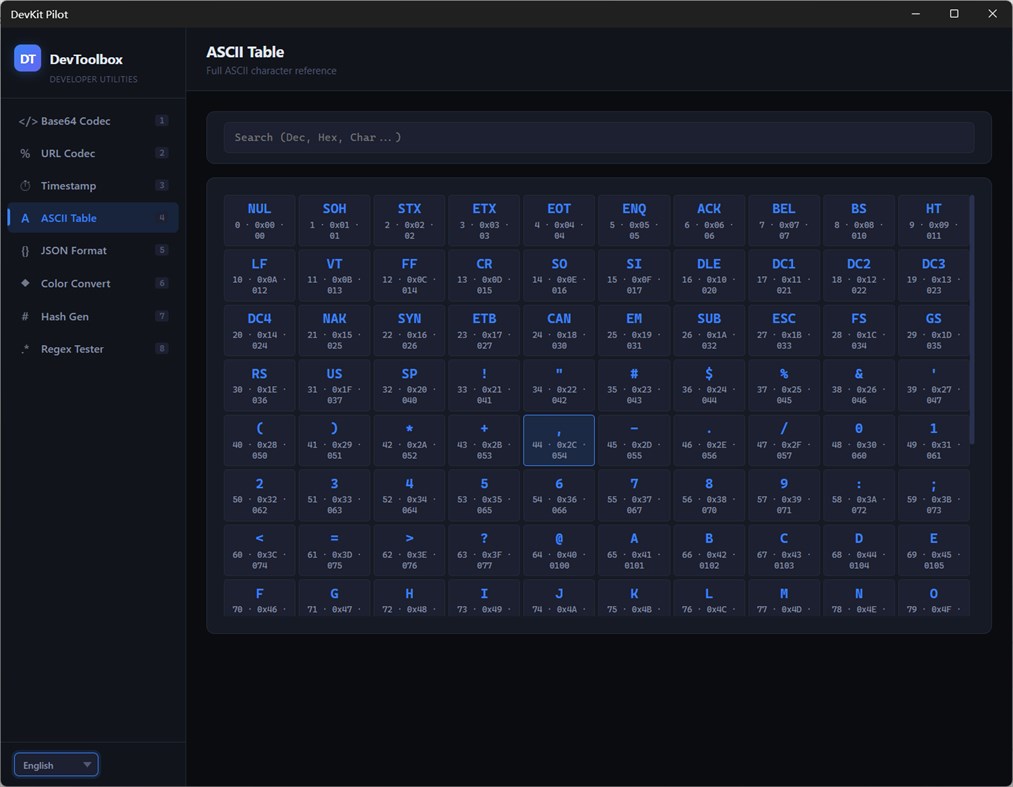The image size is (1013, 787).
Task: Switch to the Timestamp tool
Action: [93, 185]
